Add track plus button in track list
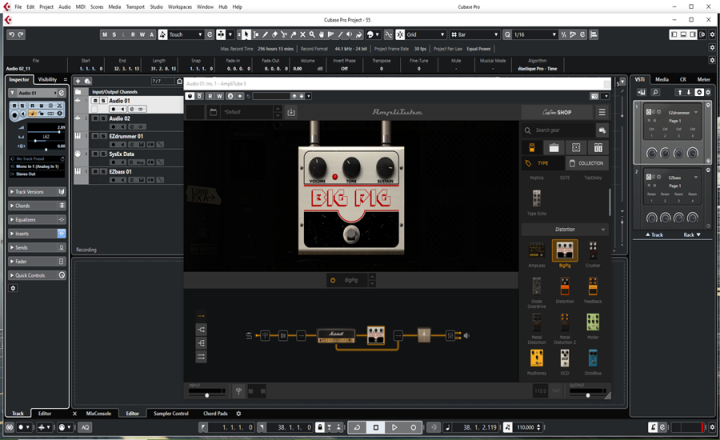Image resolution: width=720 pixels, height=440 pixels. [x=78, y=81]
